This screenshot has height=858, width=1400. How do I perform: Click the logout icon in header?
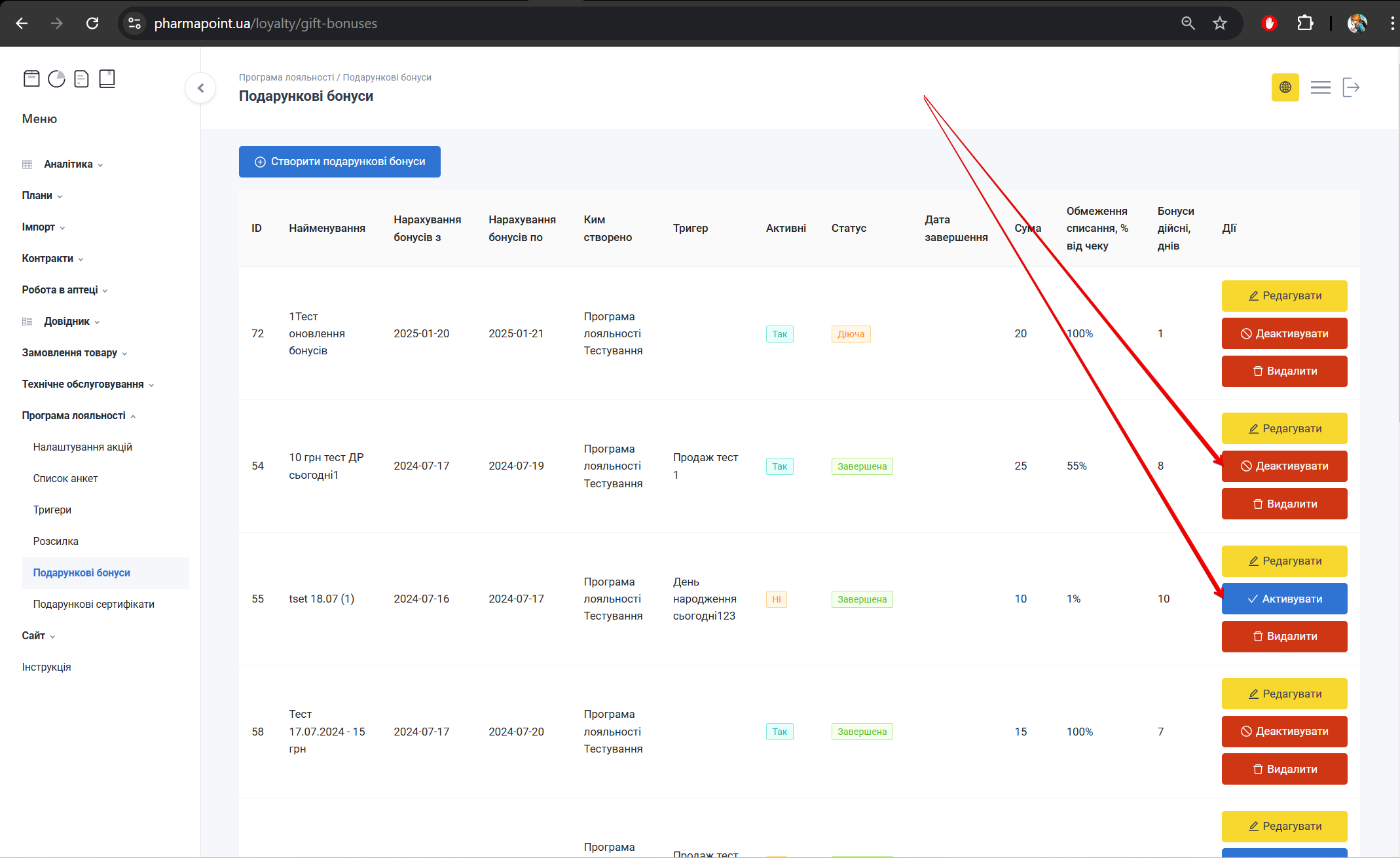click(1351, 87)
